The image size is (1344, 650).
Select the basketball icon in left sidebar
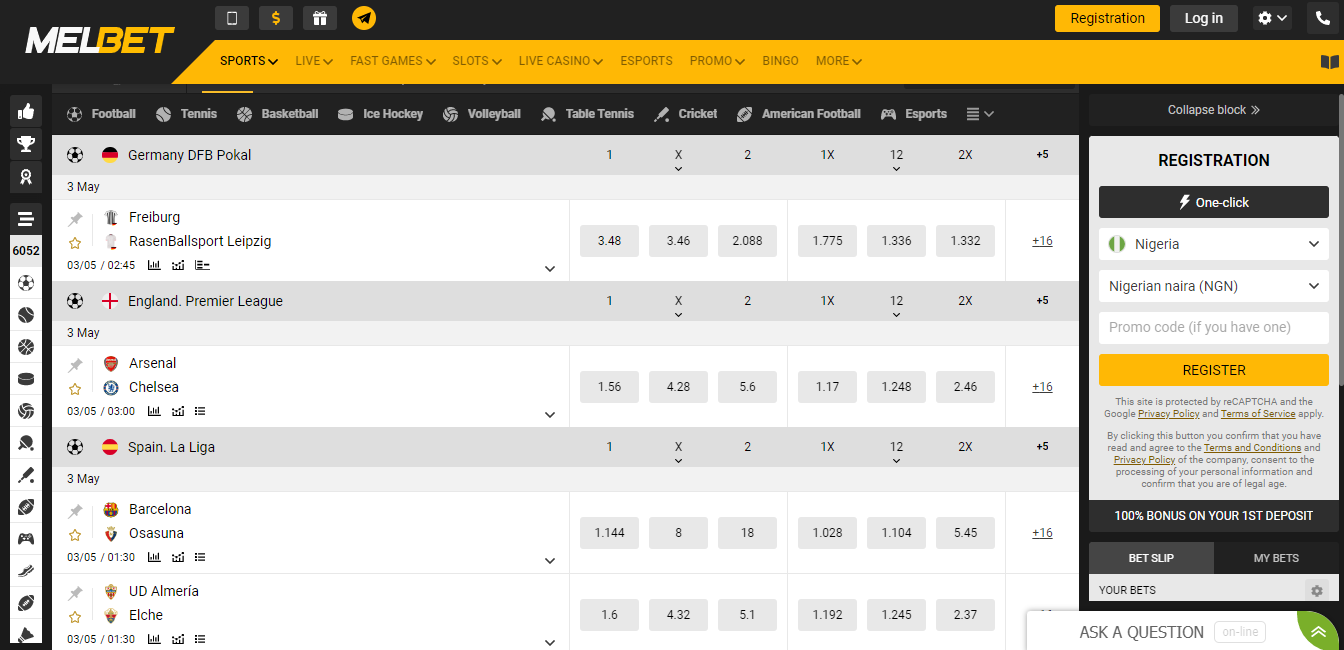pyautogui.click(x=26, y=347)
